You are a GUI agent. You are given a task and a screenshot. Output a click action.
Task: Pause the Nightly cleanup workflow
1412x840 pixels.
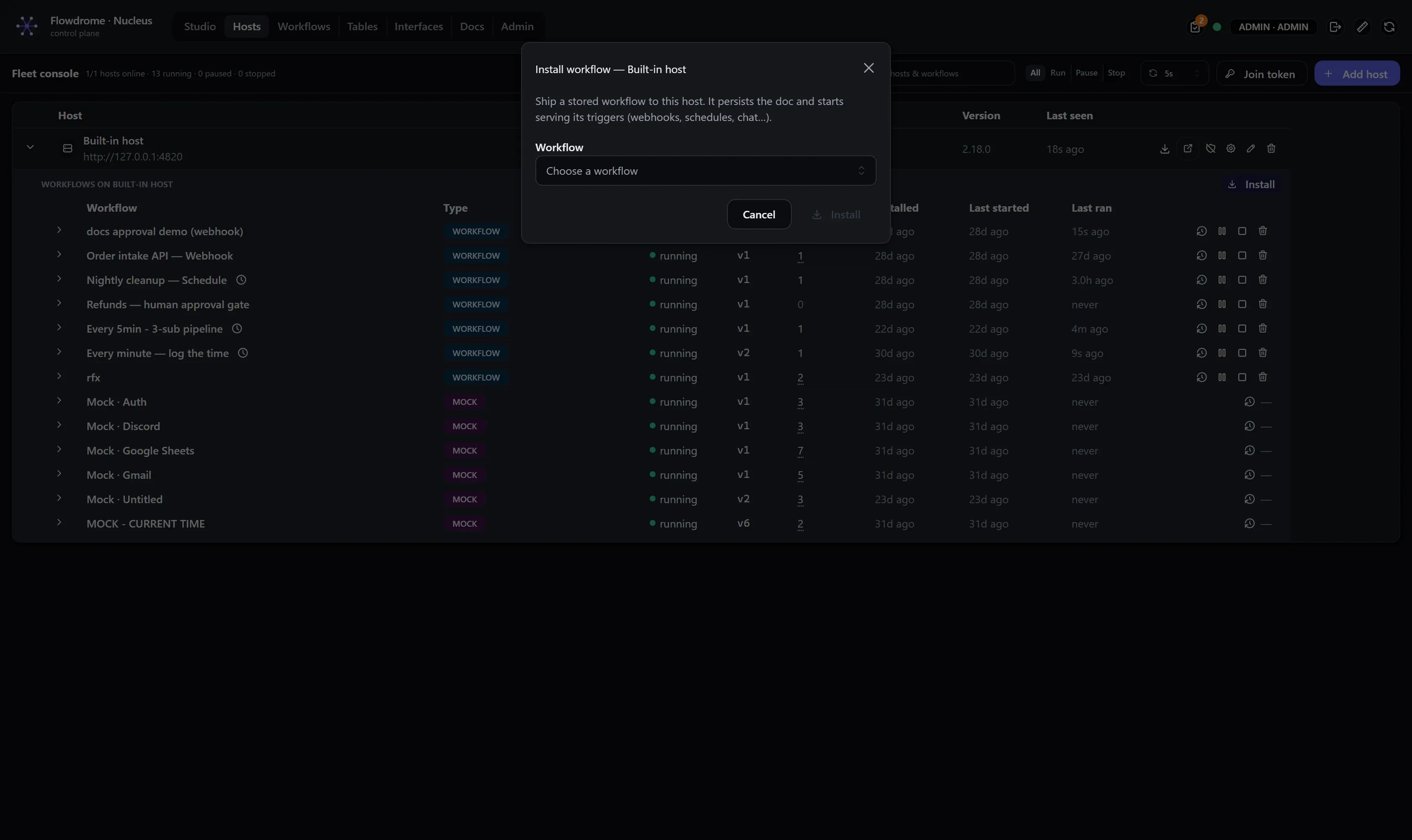(1222, 280)
